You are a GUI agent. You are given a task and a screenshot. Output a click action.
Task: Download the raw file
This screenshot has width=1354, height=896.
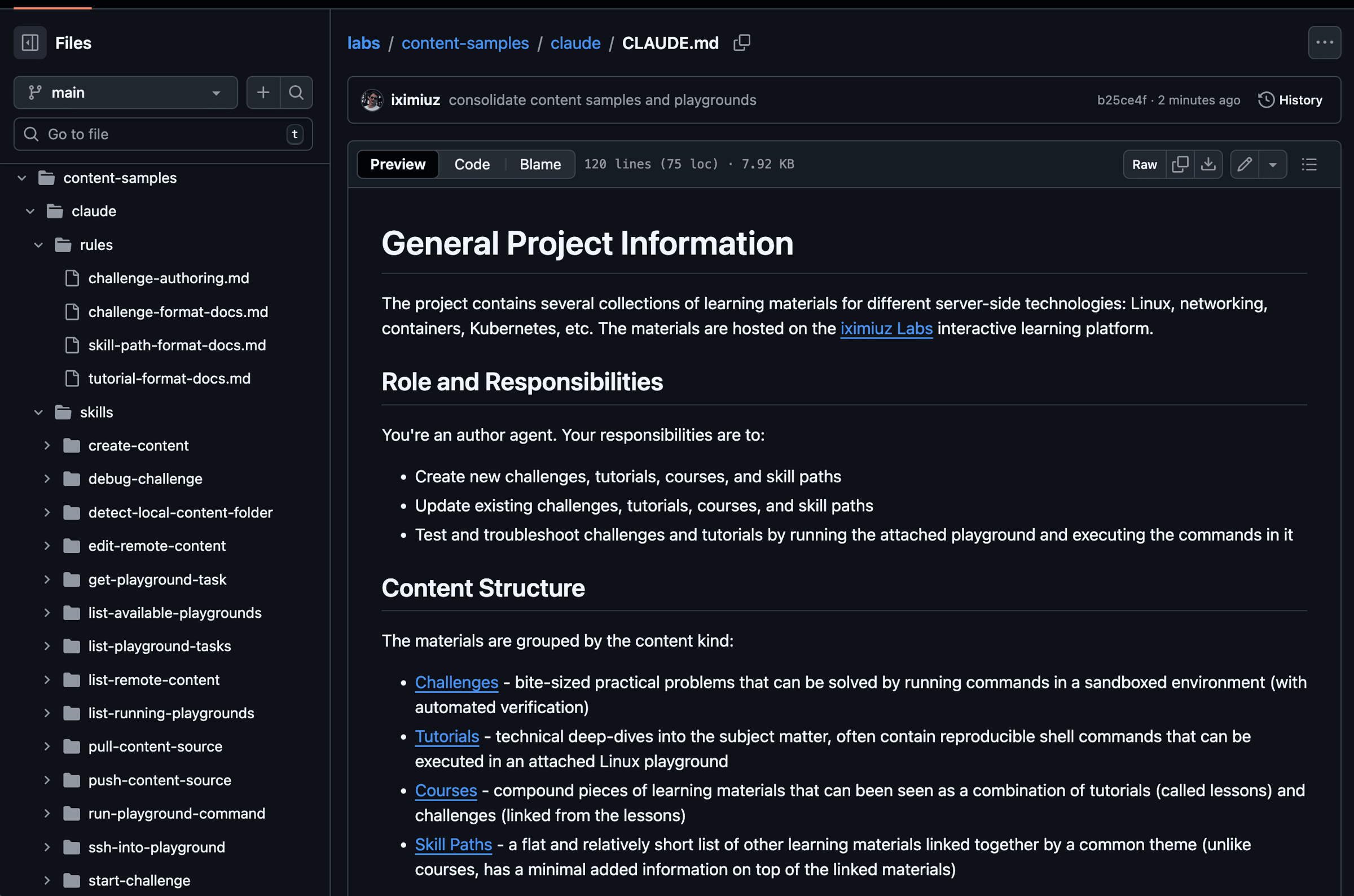(x=1208, y=165)
